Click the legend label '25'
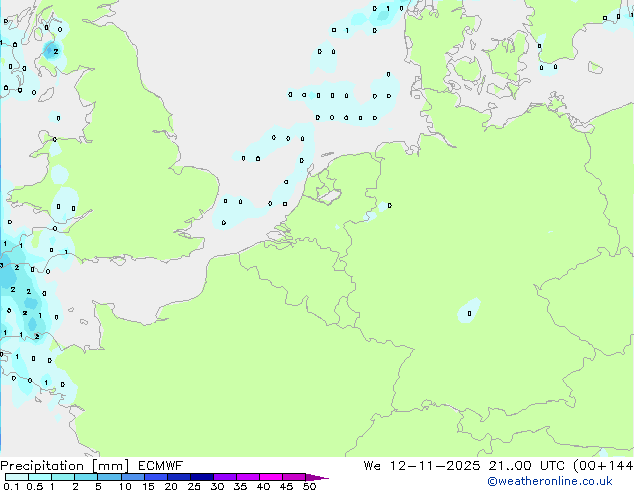Viewport: 634px width, 490px height. [194, 486]
